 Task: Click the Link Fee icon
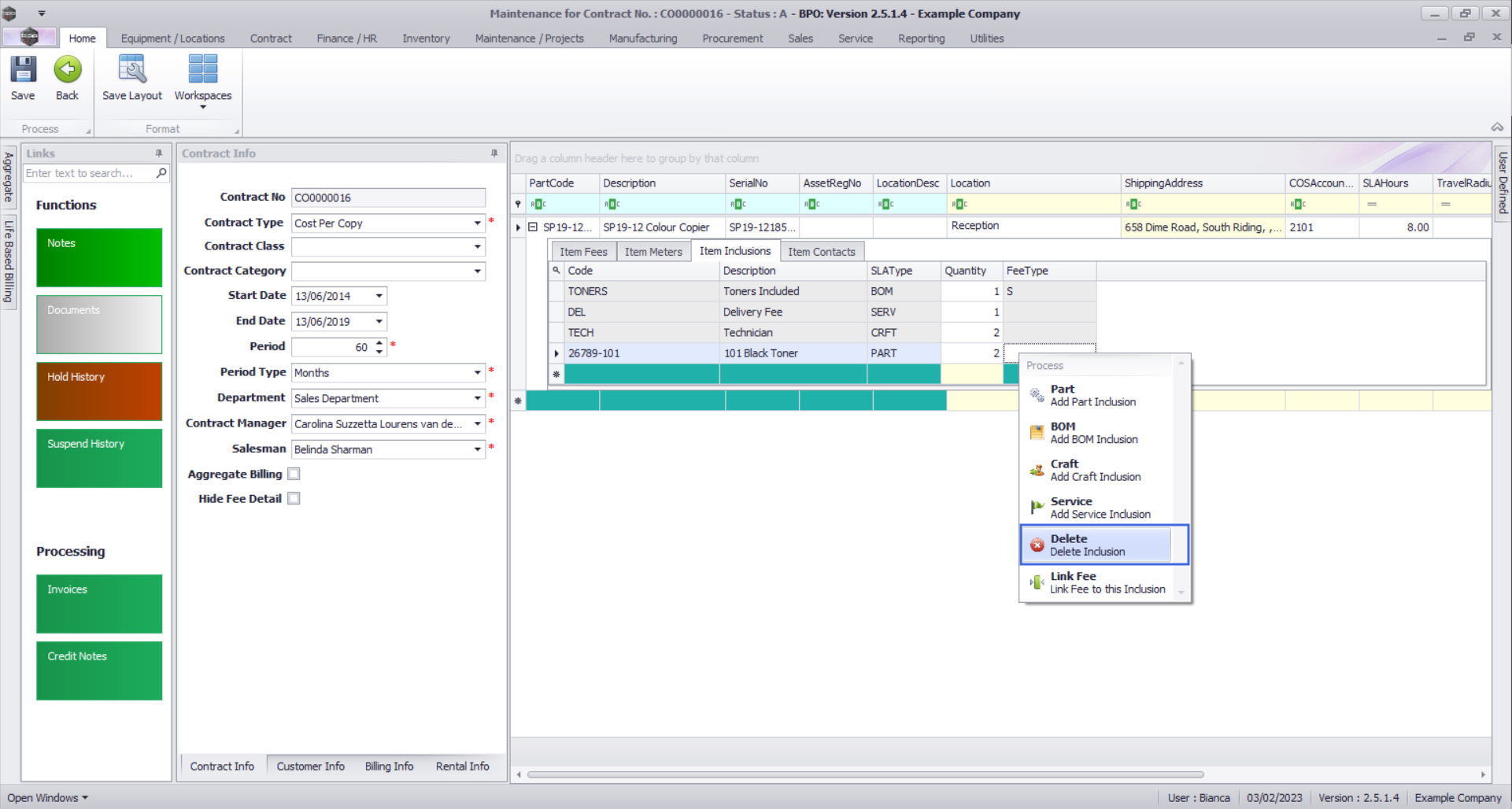1037,582
